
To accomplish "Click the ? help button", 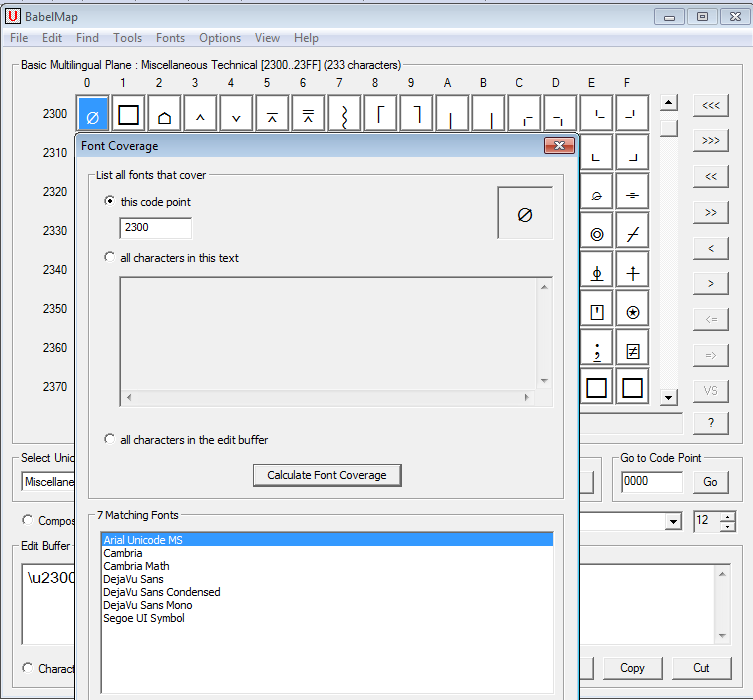I will pos(711,423).
